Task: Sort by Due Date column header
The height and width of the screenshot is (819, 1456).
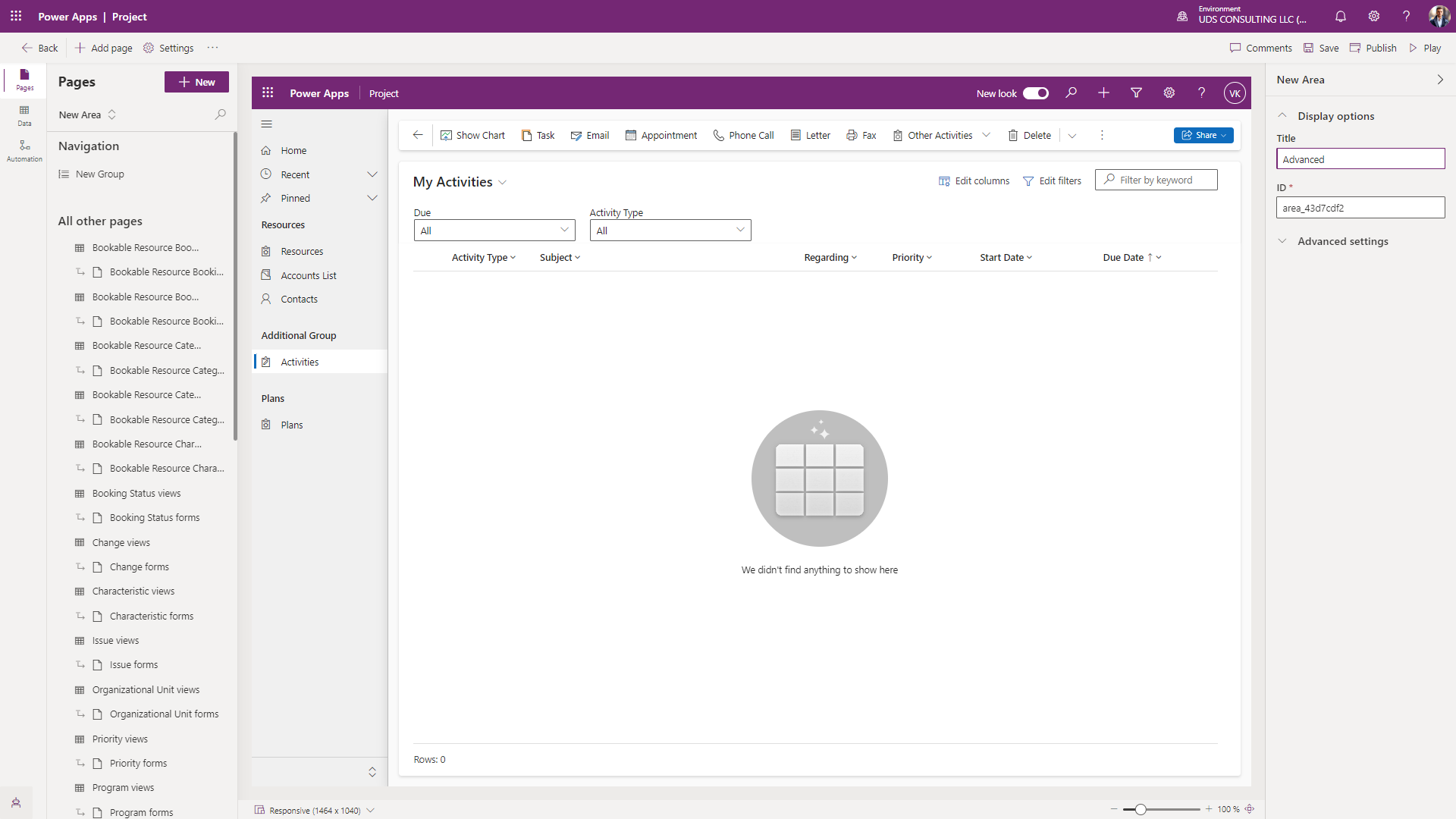Action: tap(1131, 258)
